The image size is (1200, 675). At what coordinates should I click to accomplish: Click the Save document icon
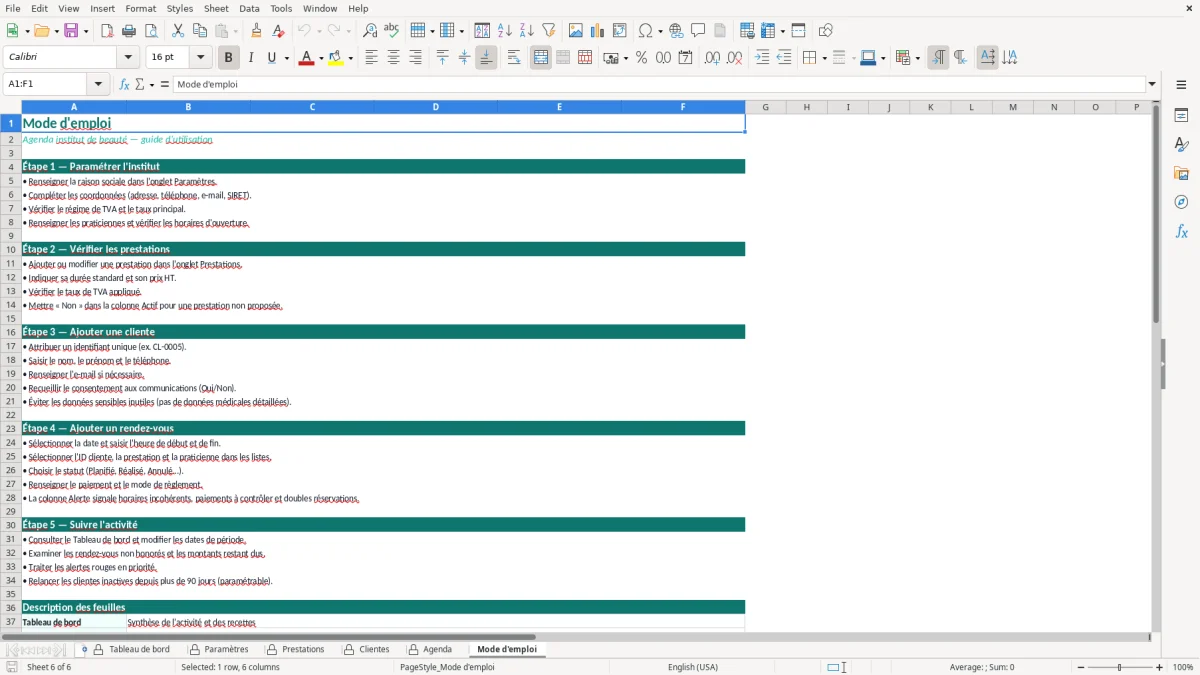point(71,31)
